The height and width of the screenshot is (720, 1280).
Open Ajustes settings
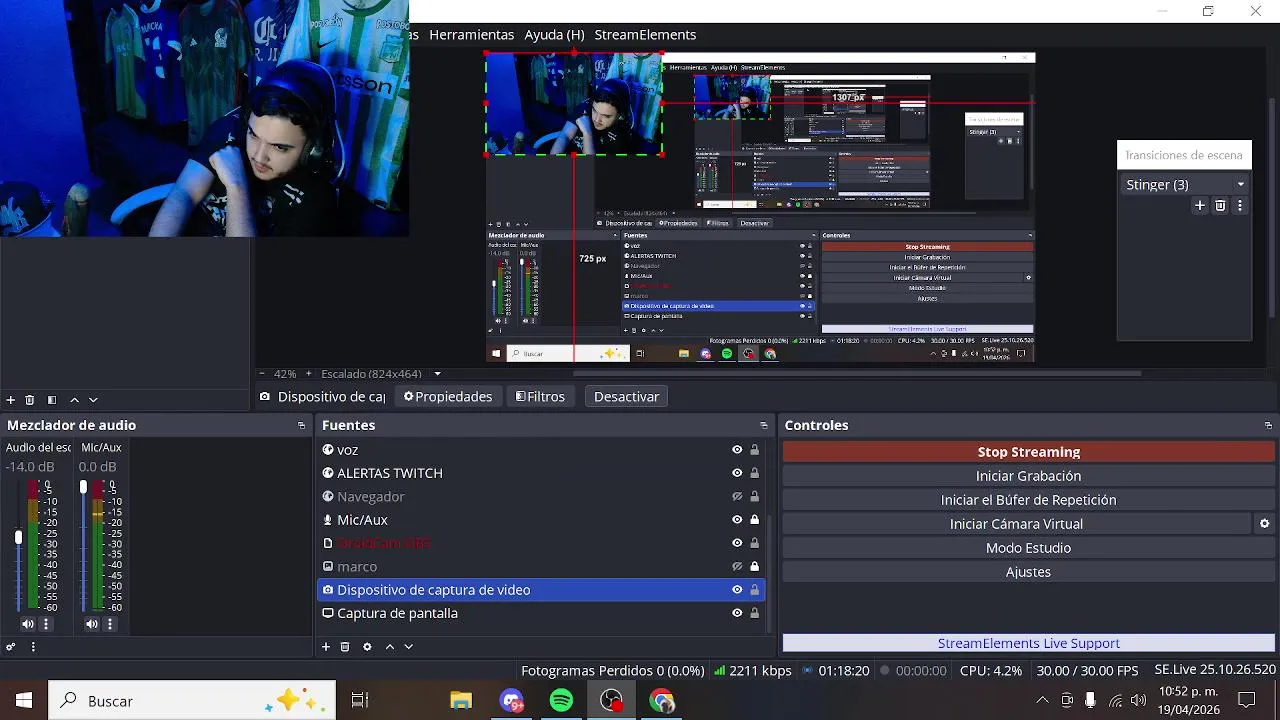tap(1029, 572)
